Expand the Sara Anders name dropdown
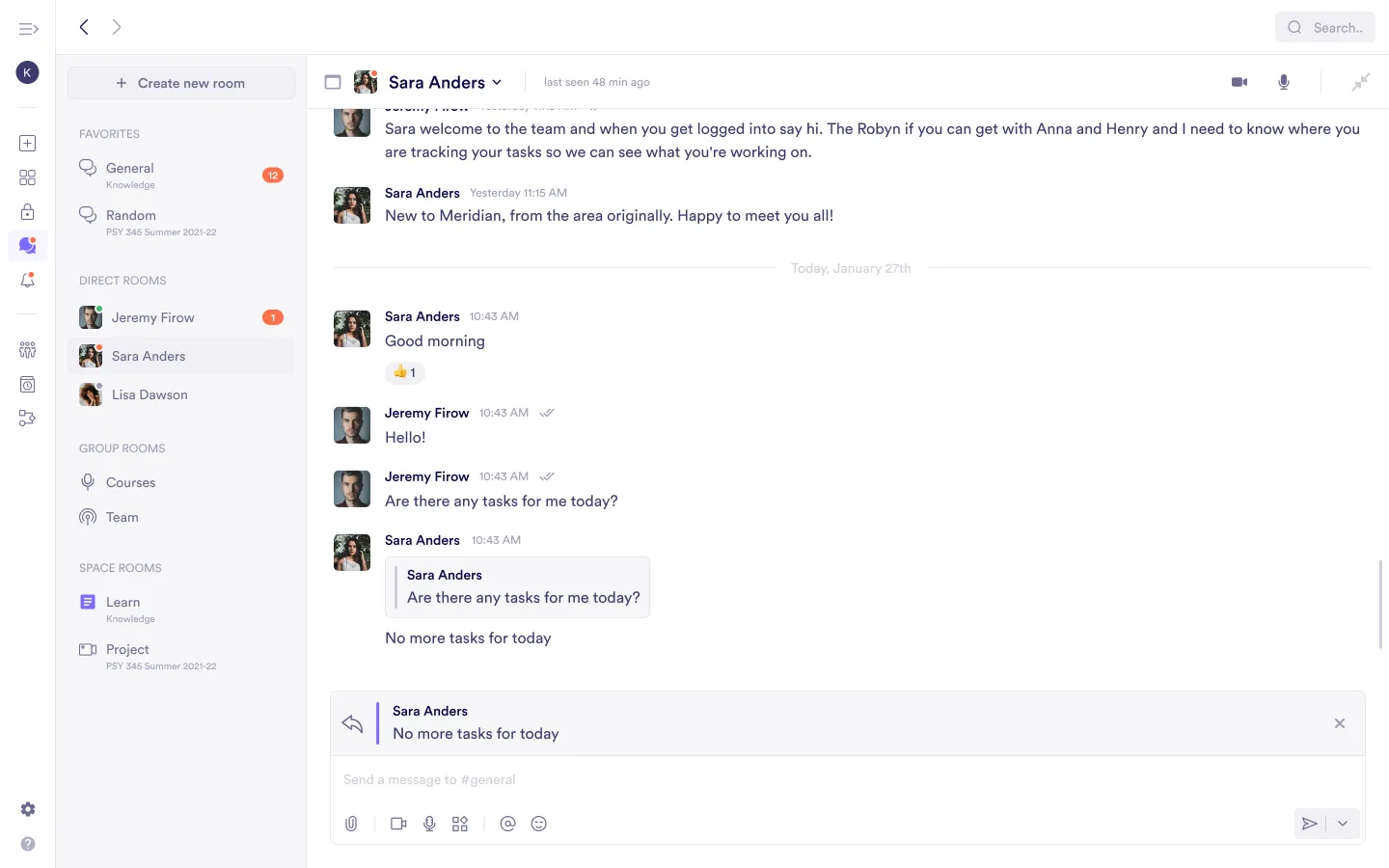Viewport: 1389px width, 868px height. [x=497, y=83]
